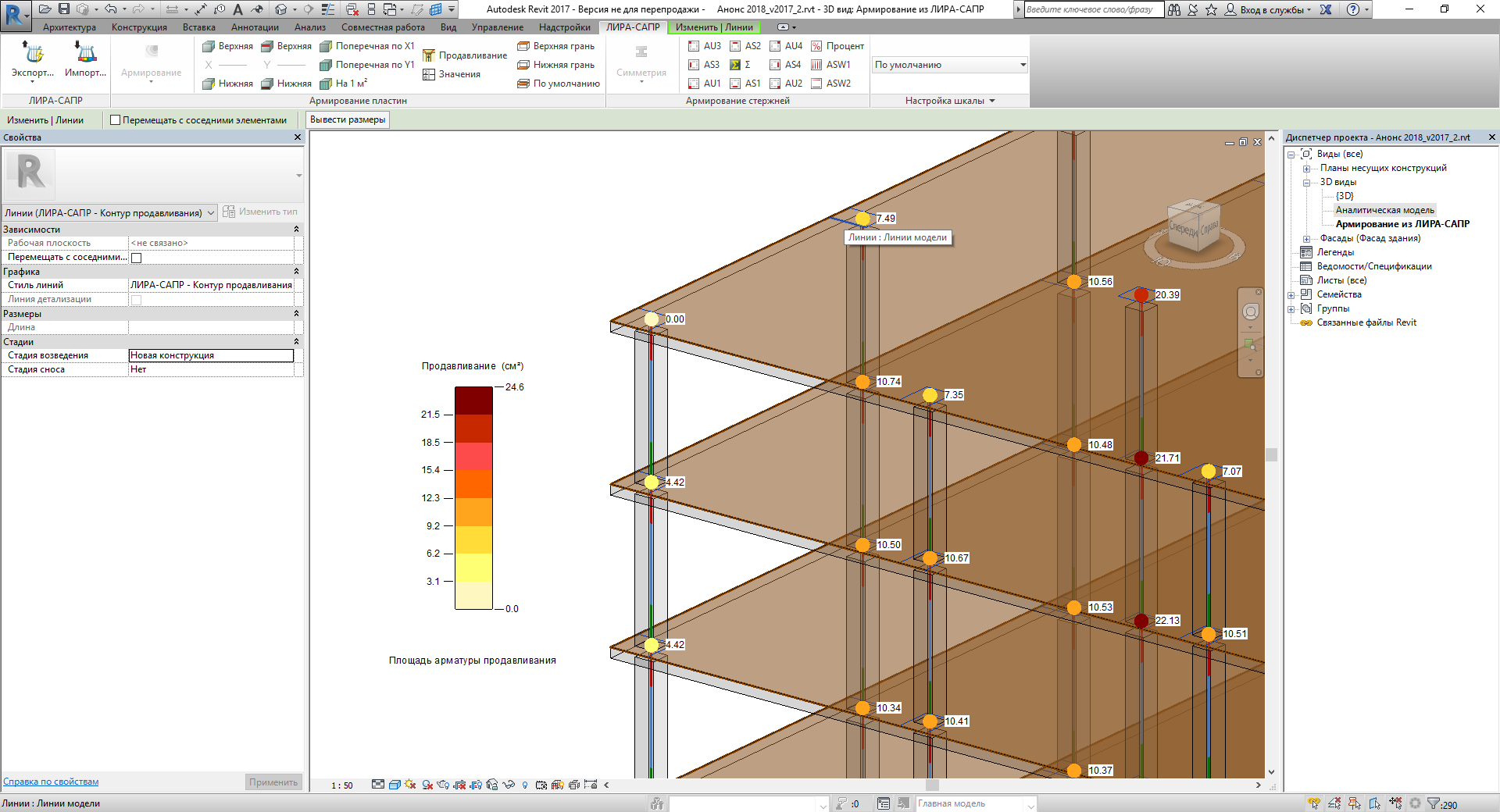Click the Значения tool icon

point(429,74)
